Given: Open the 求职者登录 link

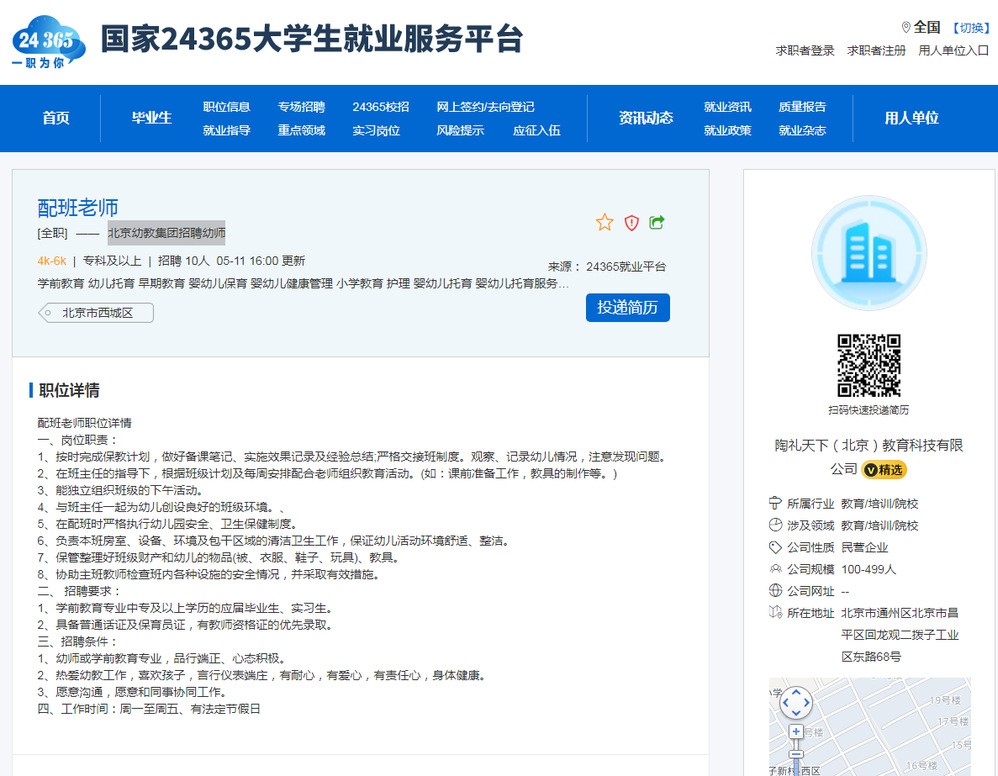Looking at the screenshot, I should click(805, 51).
